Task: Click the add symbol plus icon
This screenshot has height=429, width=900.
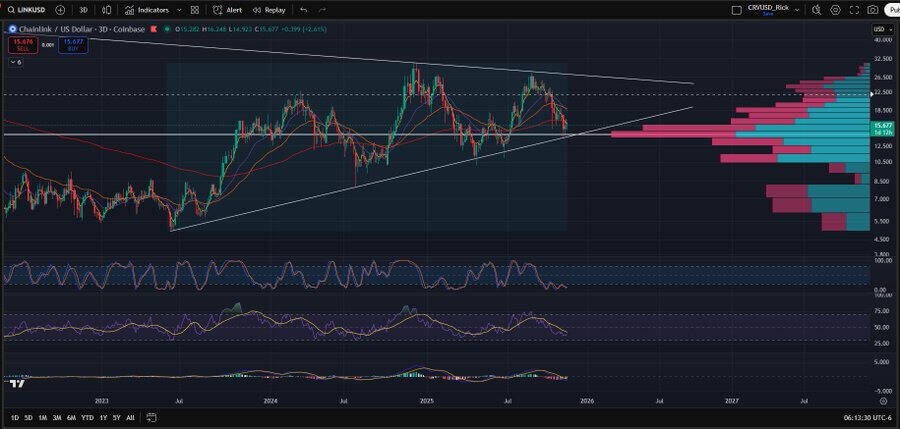Action: (60, 9)
